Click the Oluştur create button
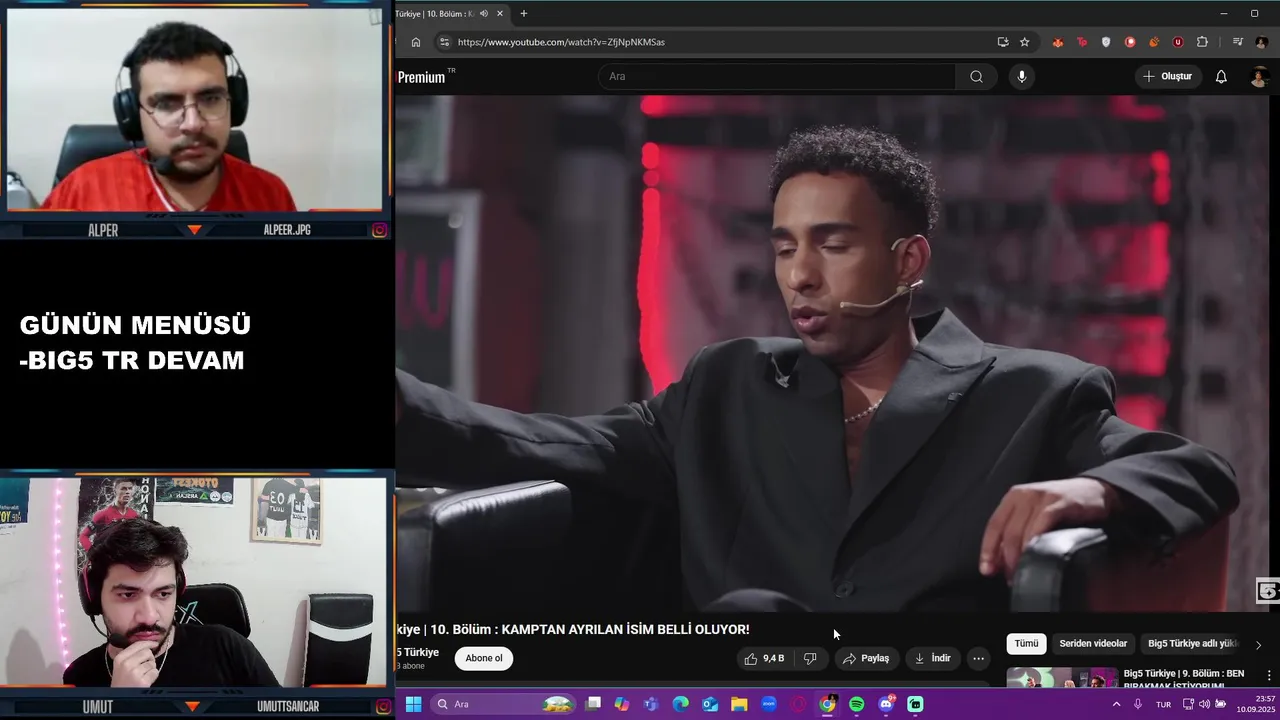The width and height of the screenshot is (1280, 720). pyautogui.click(x=1168, y=76)
